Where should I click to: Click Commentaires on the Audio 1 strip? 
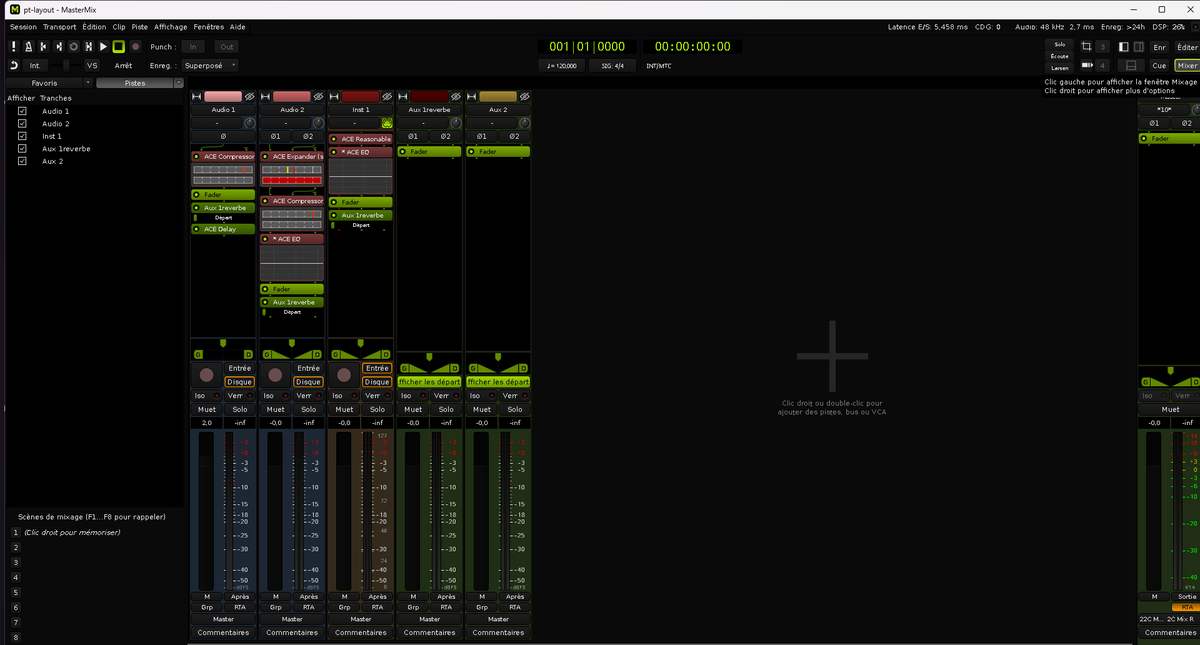tap(223, 632)
